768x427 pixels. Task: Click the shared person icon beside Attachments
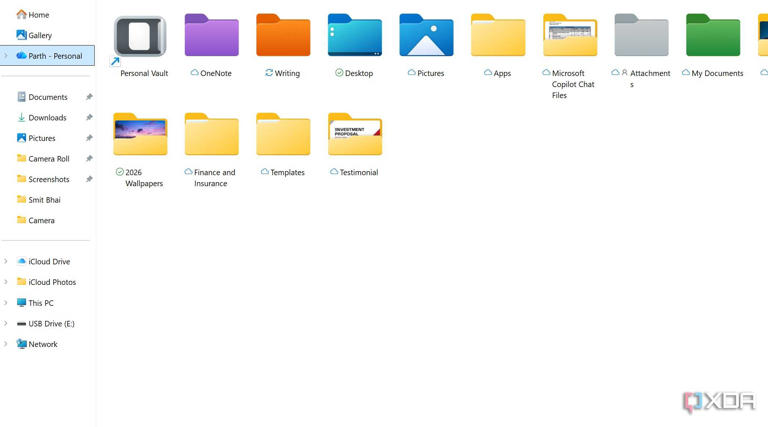(624, 72)
